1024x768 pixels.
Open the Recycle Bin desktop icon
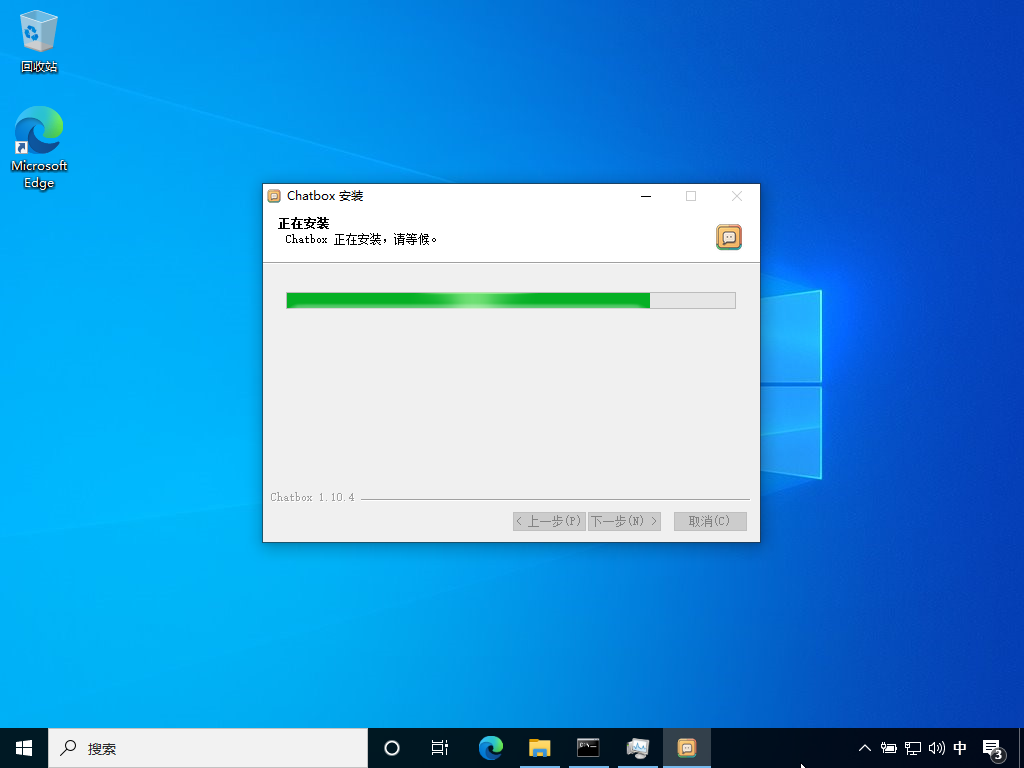pos(39,41)
